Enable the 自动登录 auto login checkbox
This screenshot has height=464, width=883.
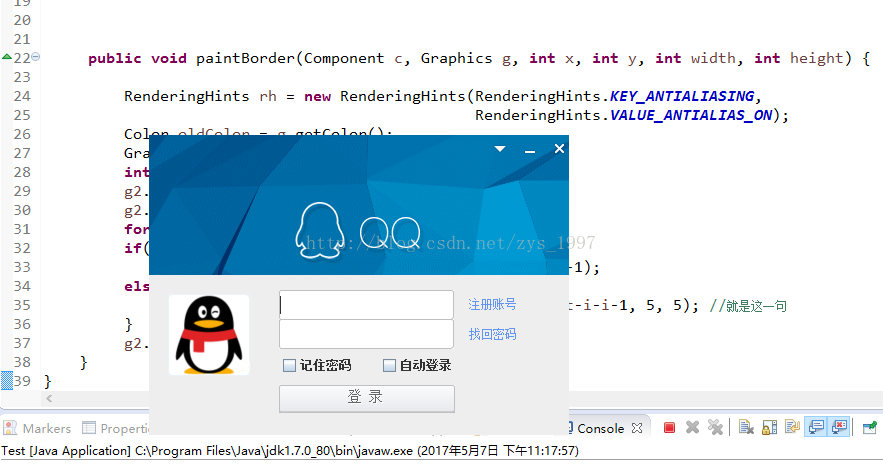(389, 365)
